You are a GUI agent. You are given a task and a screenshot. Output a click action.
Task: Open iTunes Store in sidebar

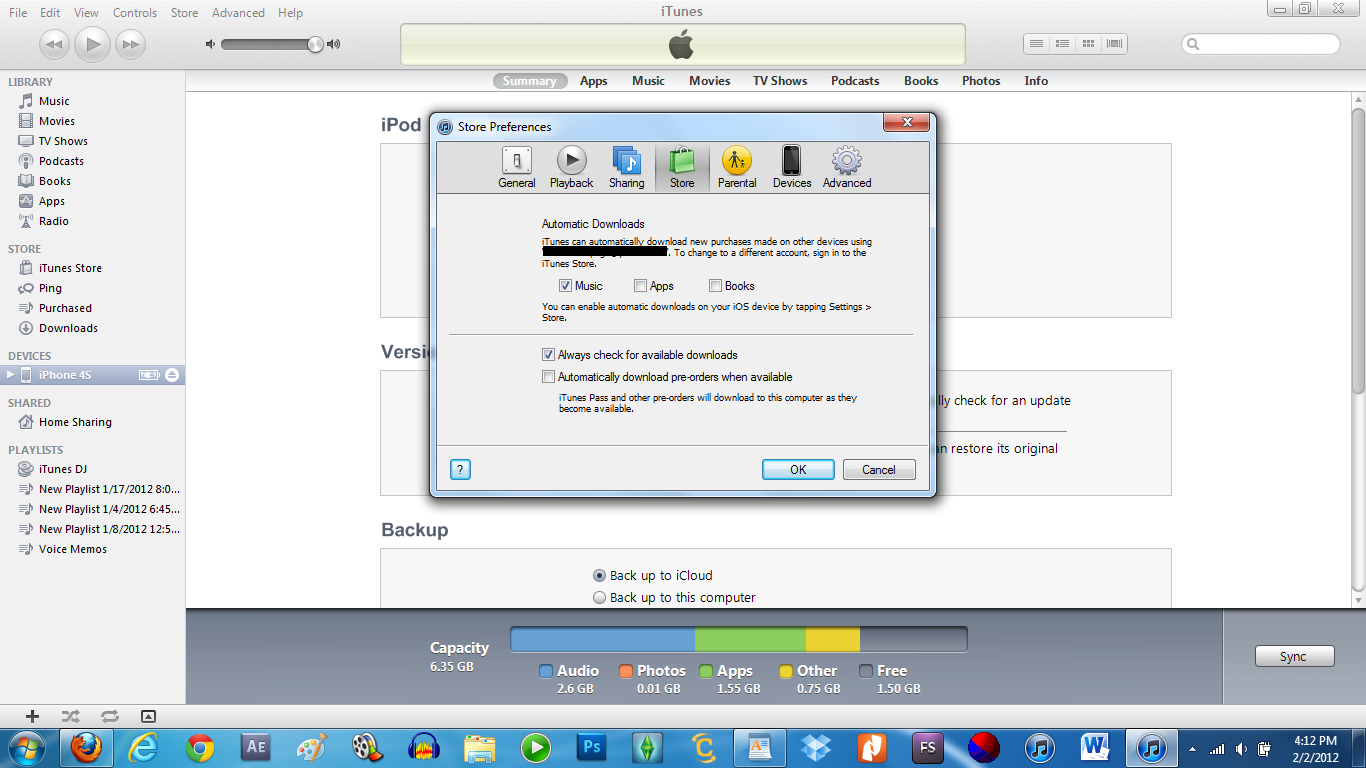pos(70,268)
